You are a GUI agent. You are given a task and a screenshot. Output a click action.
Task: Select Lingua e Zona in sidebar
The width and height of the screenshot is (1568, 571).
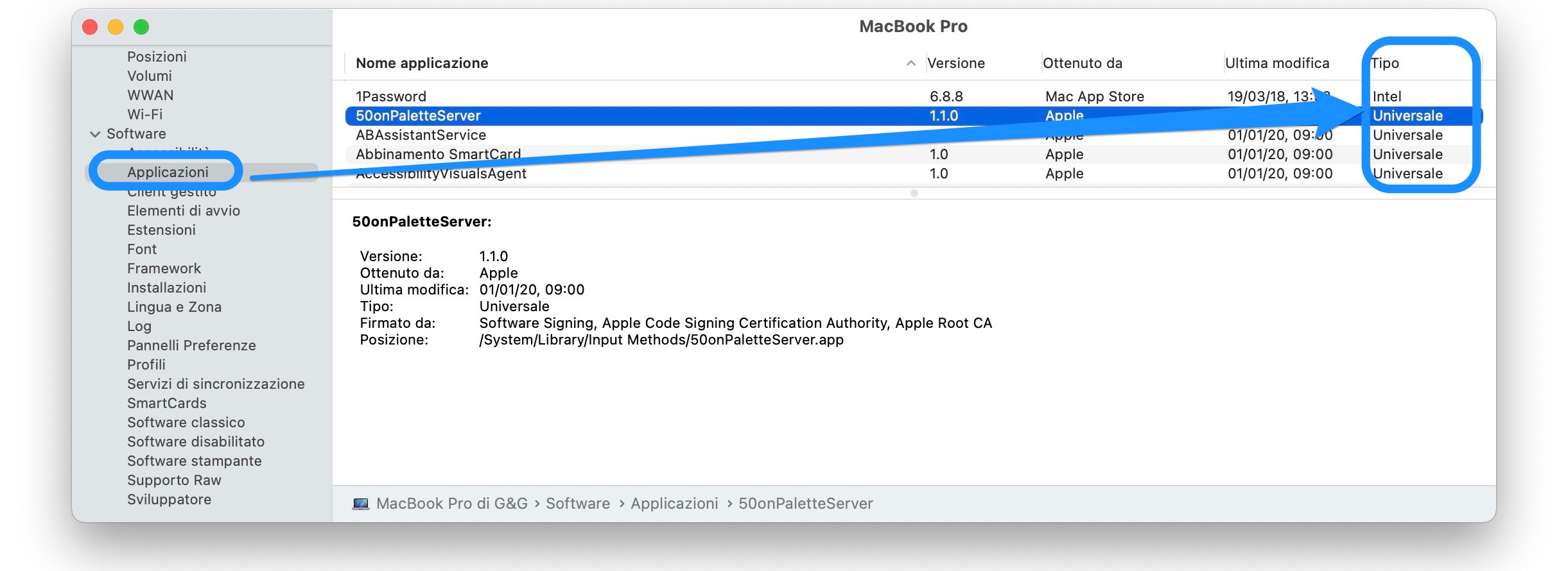point(174,307)
